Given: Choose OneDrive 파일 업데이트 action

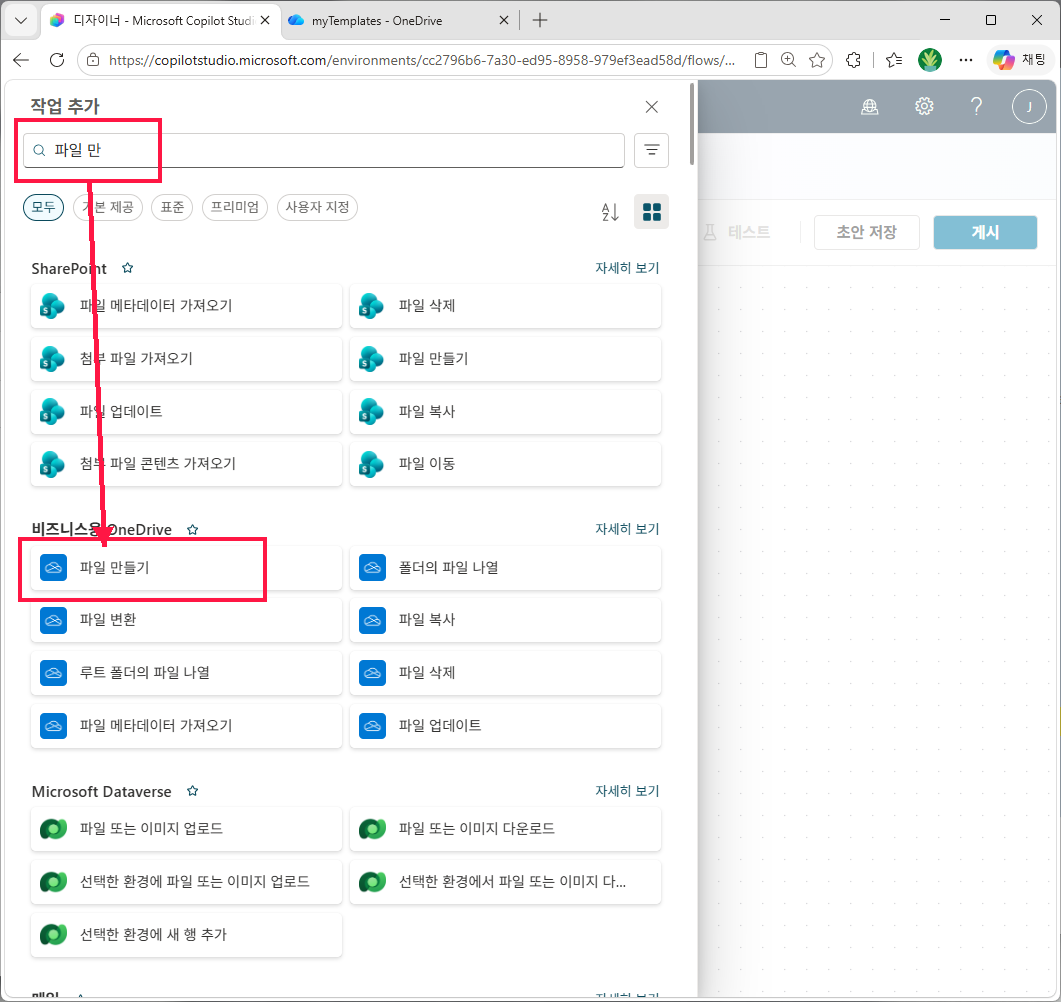Looking at the screenshot, I should coord(505,725).
